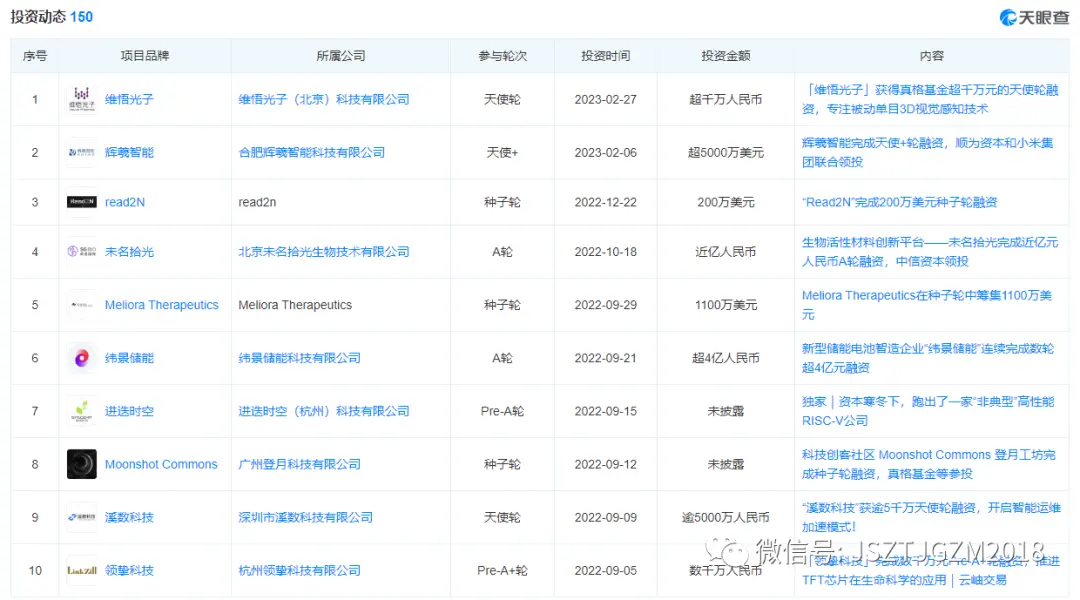Click the date 2022-12-22
Viewport: 1080px width, 600px height.
tap(605, 202)
